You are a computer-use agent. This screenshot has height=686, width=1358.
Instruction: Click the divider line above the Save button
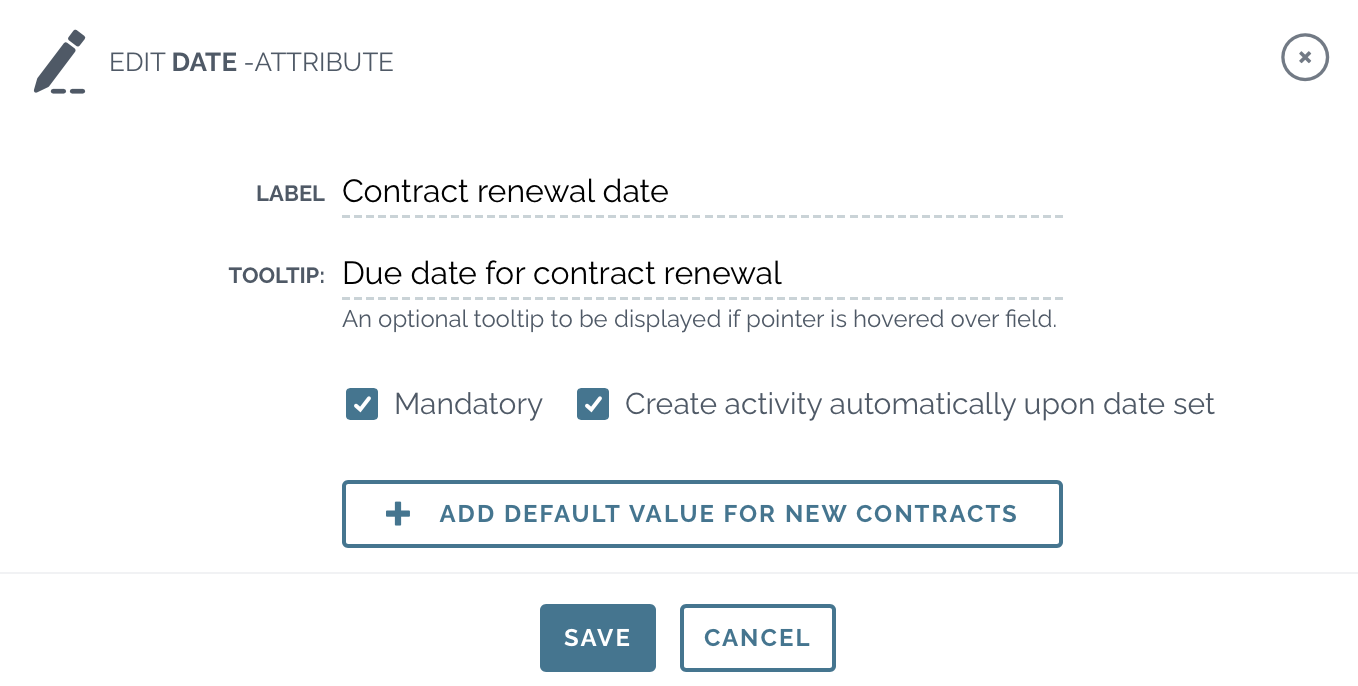[679, 573]
